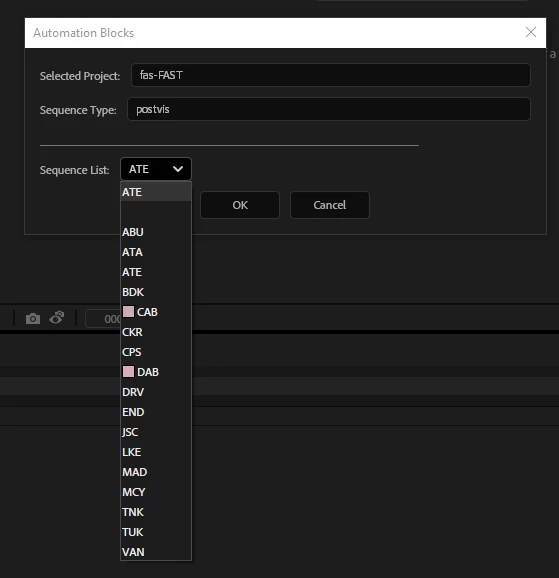Select highlighted ATE at top of list
Screen dimensions: 559x578
(x=156, y=192)
